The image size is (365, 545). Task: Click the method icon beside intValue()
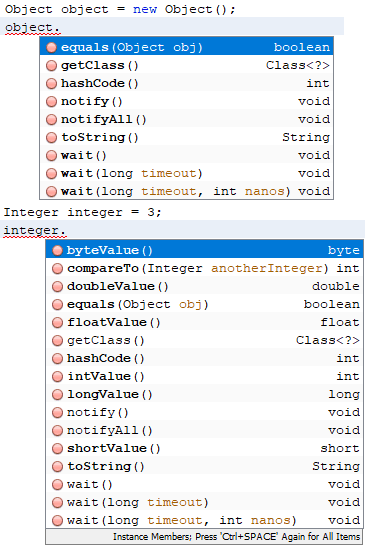point(57,376)
